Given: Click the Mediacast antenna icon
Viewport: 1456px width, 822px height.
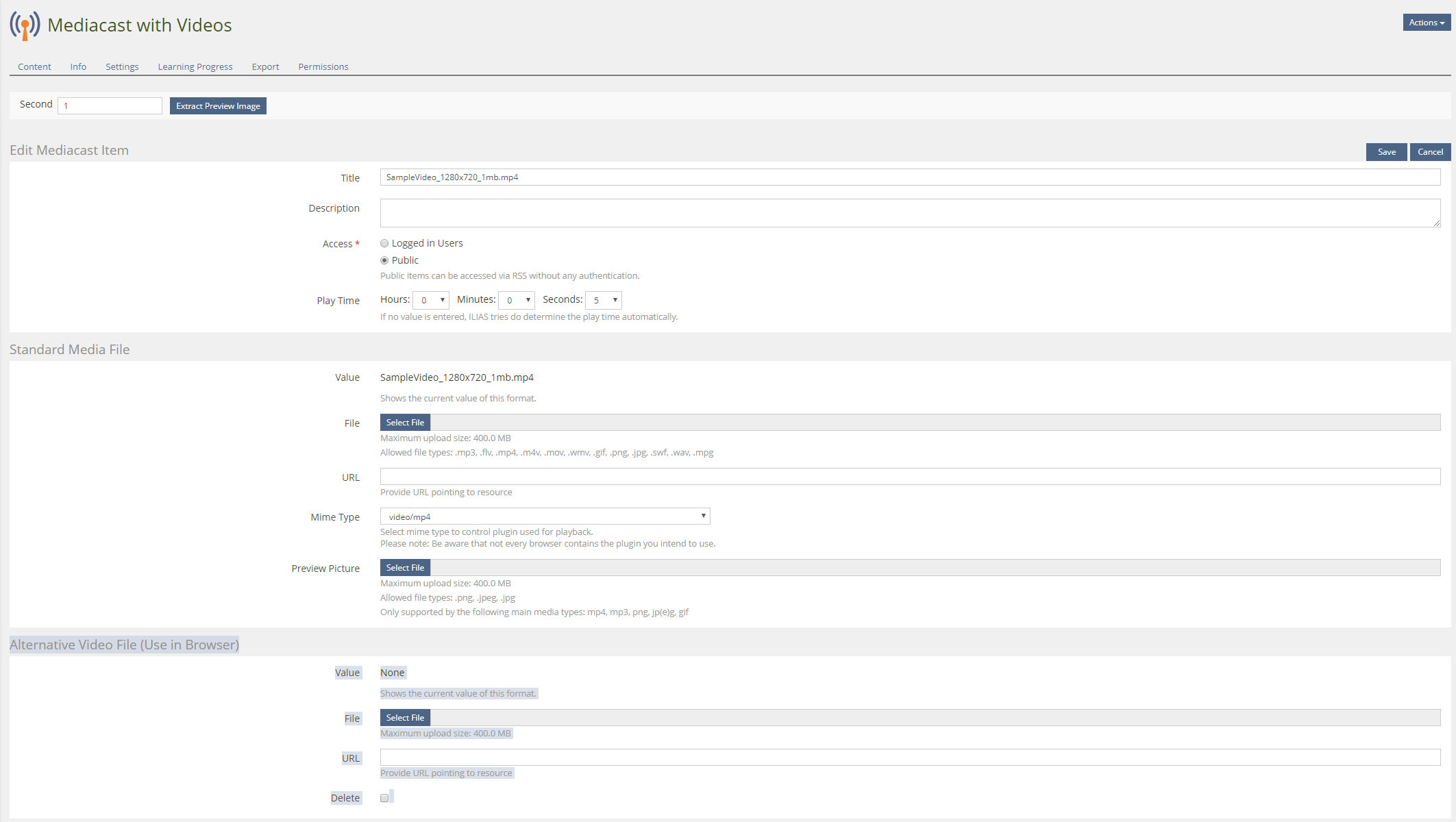Looking at the screenshot, I should (x=25, y=26).
